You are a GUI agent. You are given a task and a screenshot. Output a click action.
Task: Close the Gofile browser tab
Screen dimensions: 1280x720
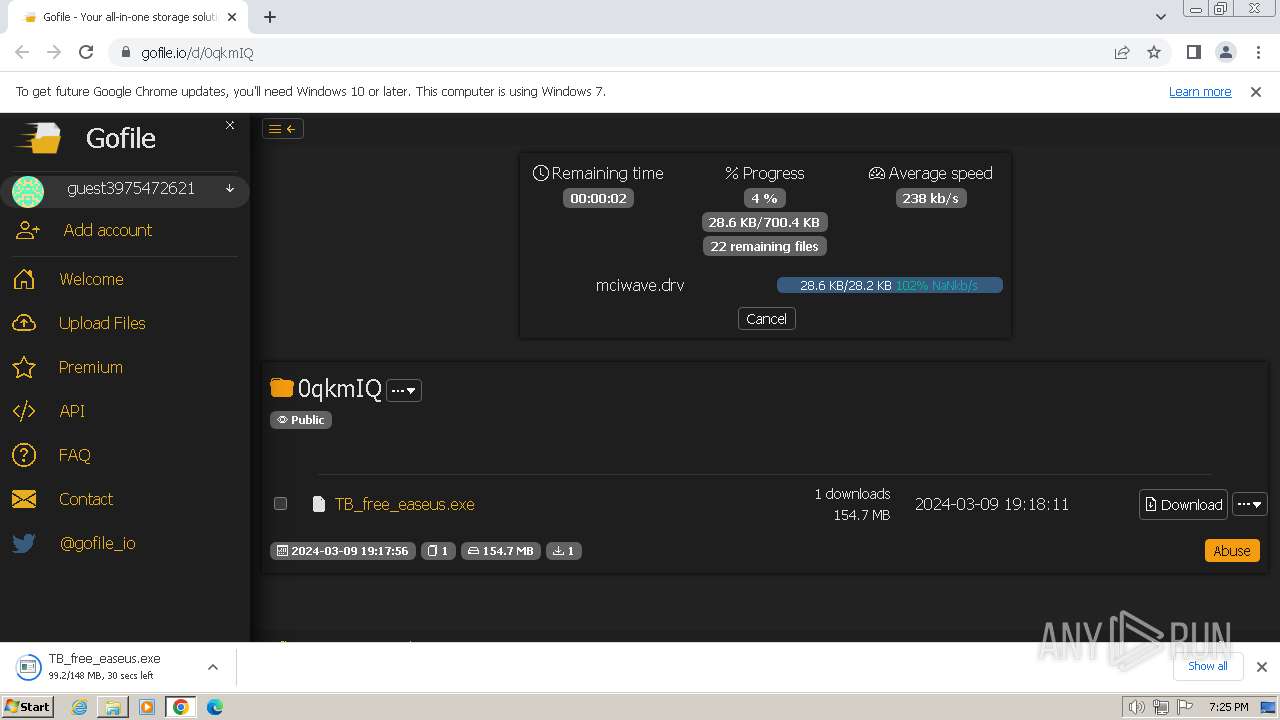point(233,17)
